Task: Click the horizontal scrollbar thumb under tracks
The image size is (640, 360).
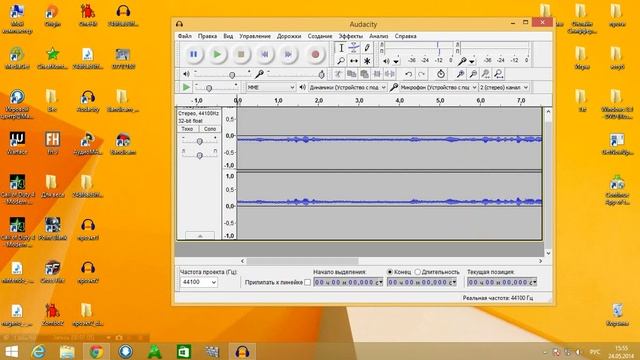Action: point(302,261)
